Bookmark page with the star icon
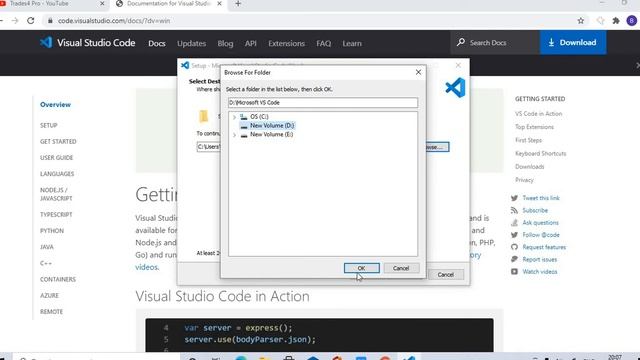640x360 pixels. coord(580,20)
